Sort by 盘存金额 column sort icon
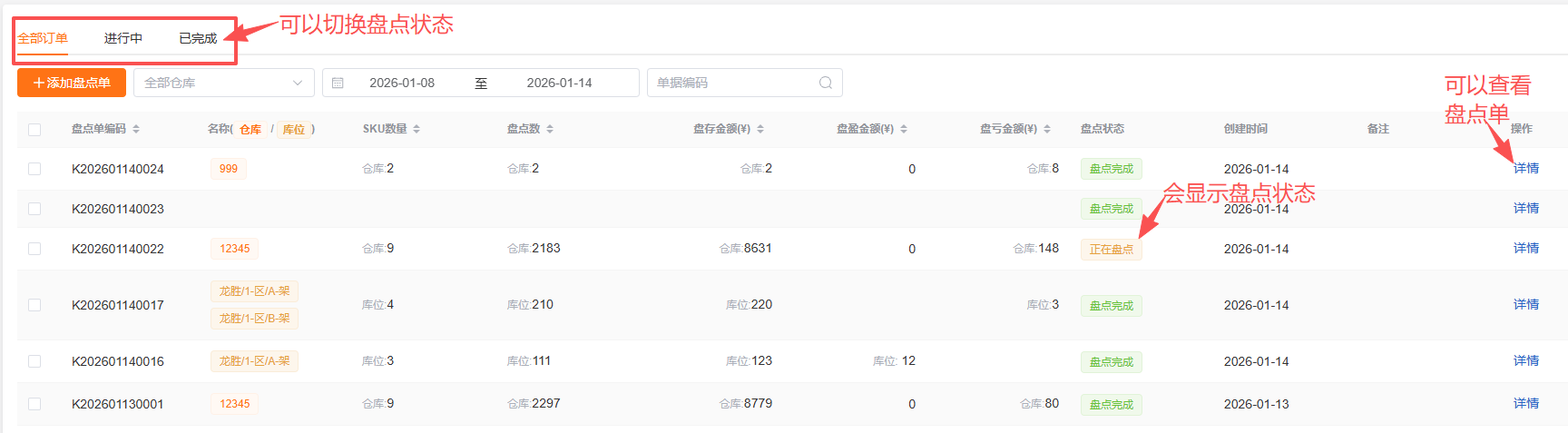The image size is (1568, 433). (x=760, y=129)
